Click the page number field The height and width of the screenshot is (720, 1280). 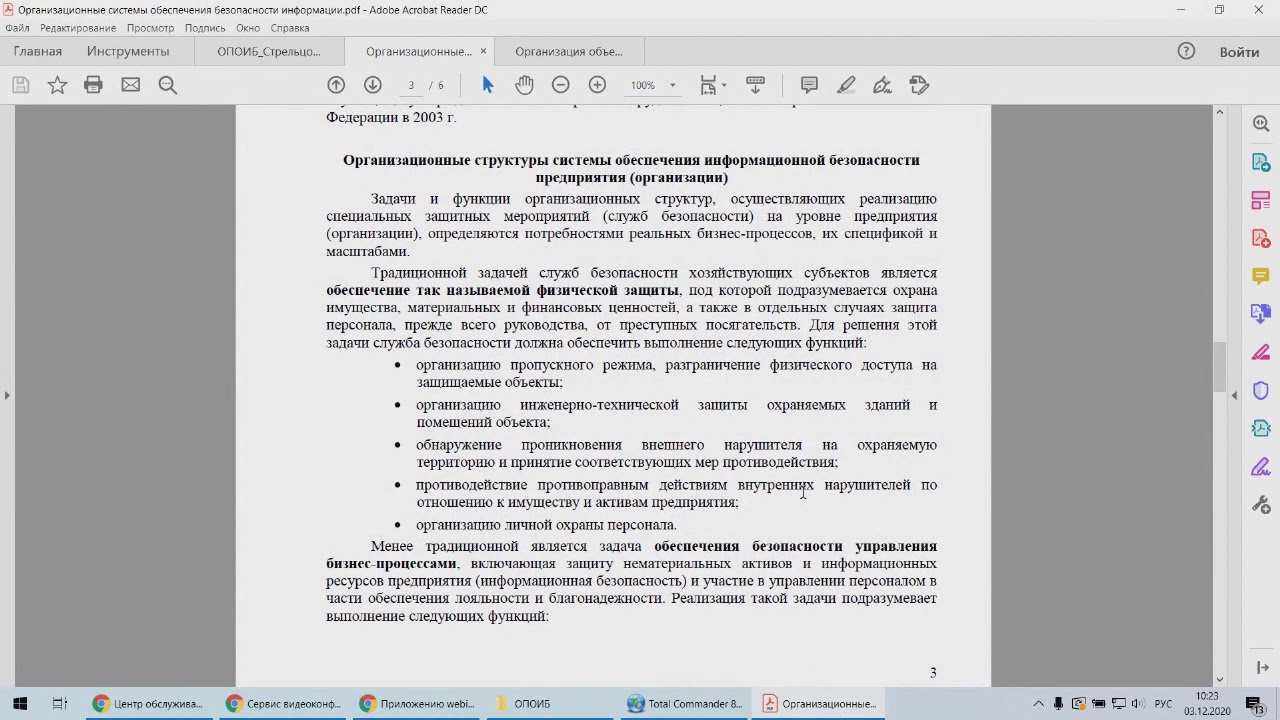(x=411, y=85)
